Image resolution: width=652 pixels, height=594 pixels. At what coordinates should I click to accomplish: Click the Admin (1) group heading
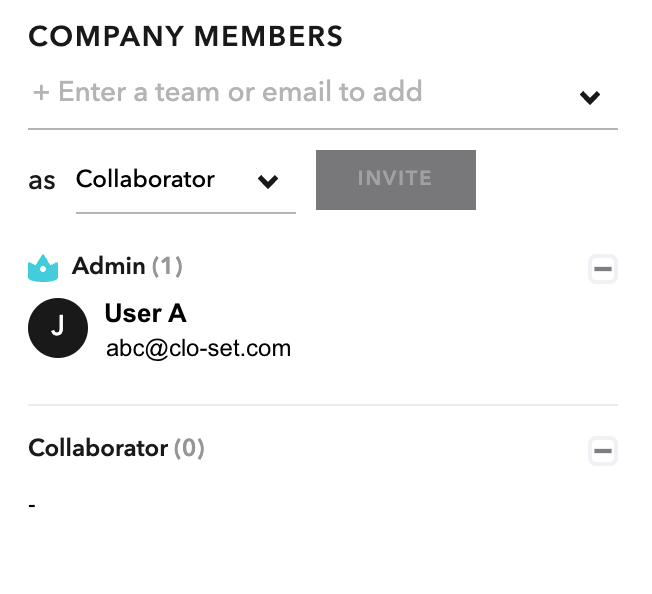127,266
